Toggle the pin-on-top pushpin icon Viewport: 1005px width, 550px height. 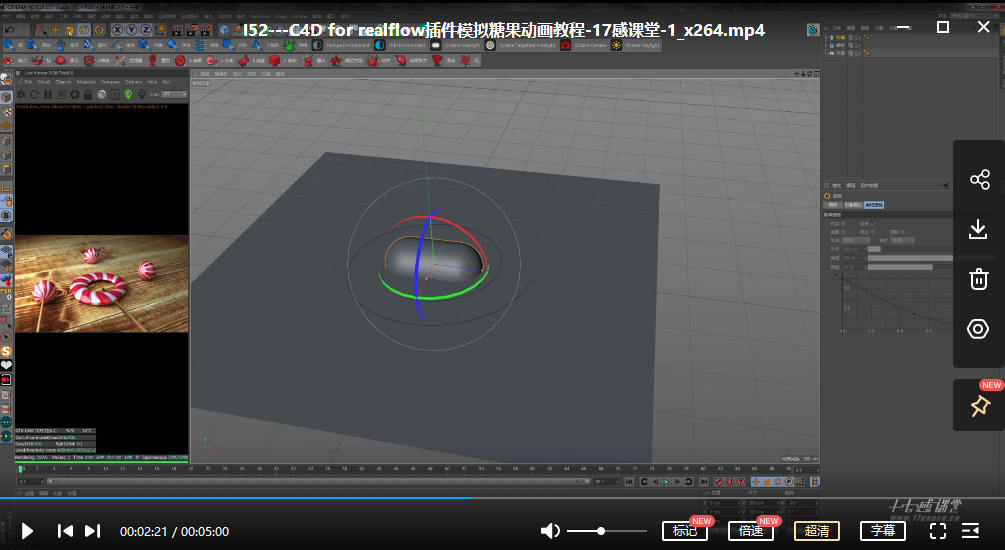tap(979, 406)
